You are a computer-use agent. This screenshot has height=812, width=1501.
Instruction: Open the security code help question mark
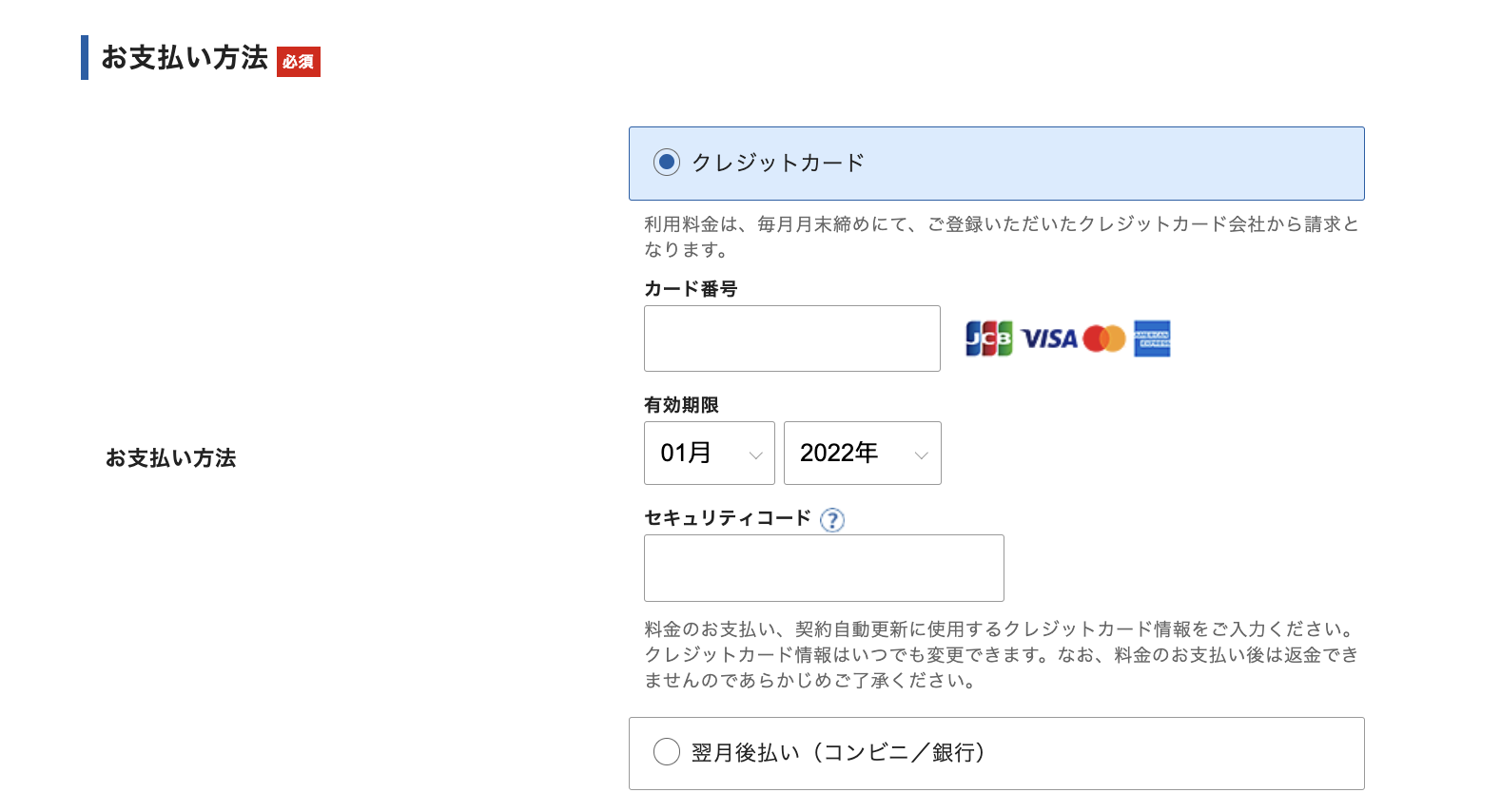click(832, 520)
